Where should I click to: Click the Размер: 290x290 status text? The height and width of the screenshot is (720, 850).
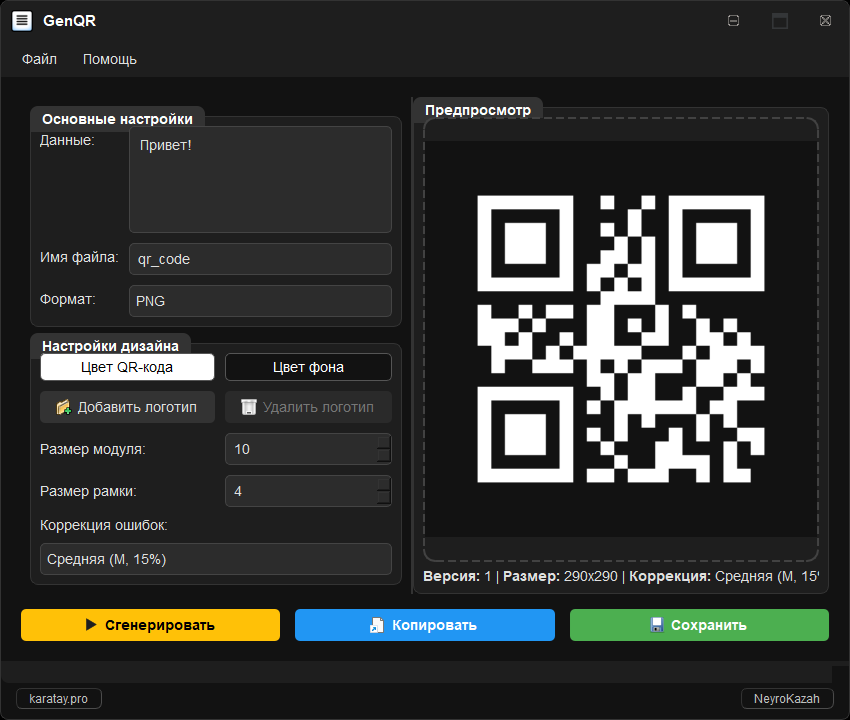560,576
